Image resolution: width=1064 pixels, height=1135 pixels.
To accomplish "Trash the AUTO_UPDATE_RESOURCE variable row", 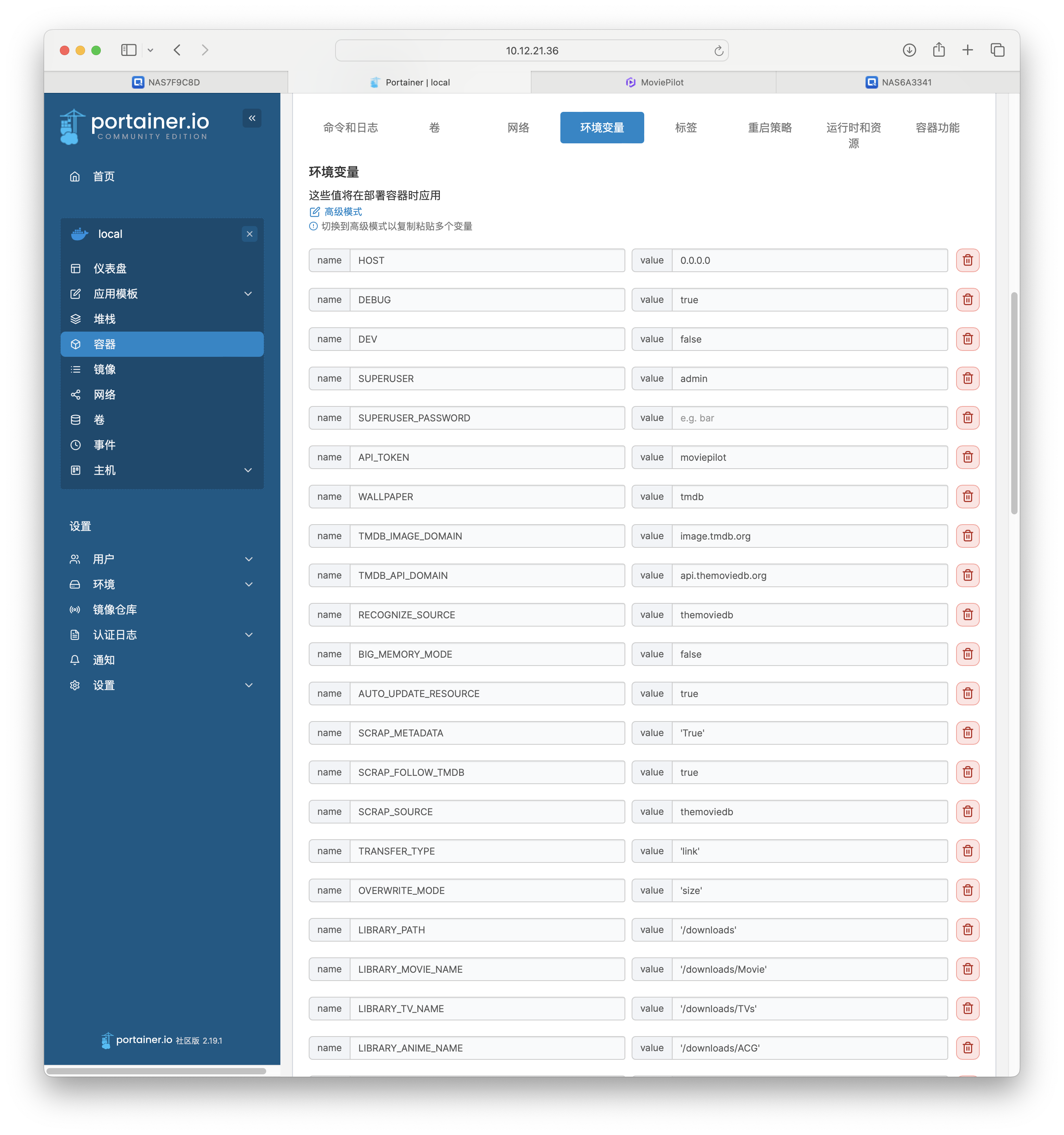I will 967,694.
